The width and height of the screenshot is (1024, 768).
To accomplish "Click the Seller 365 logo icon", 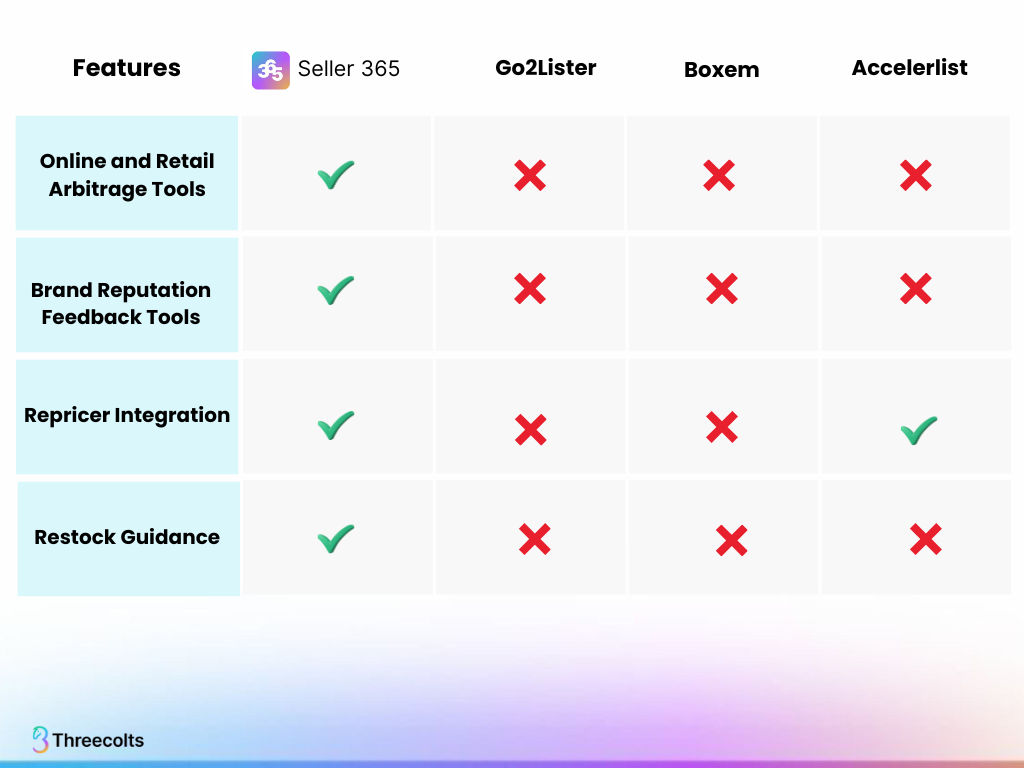I will coord(271,70).
